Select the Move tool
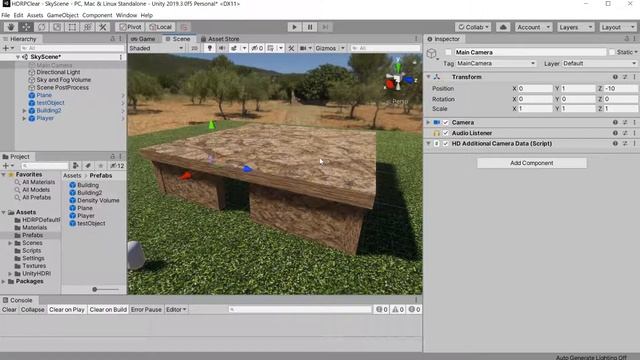Viewport: 640px width, 360px height. pos(26,27)
